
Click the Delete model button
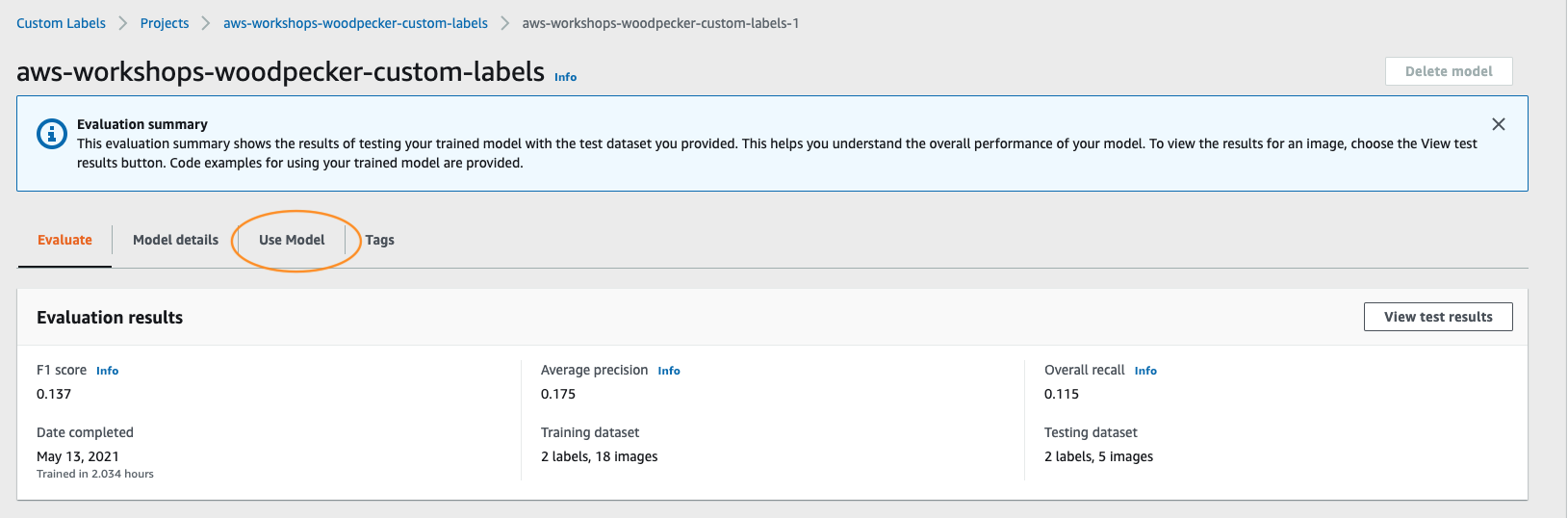tap(1449, 71)
